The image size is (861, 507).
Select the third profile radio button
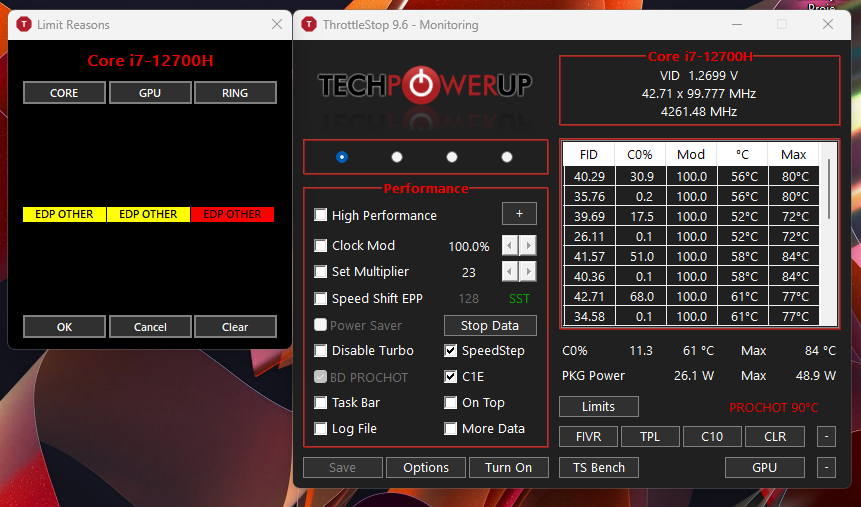pyautogui.click(x=452, y=157)
